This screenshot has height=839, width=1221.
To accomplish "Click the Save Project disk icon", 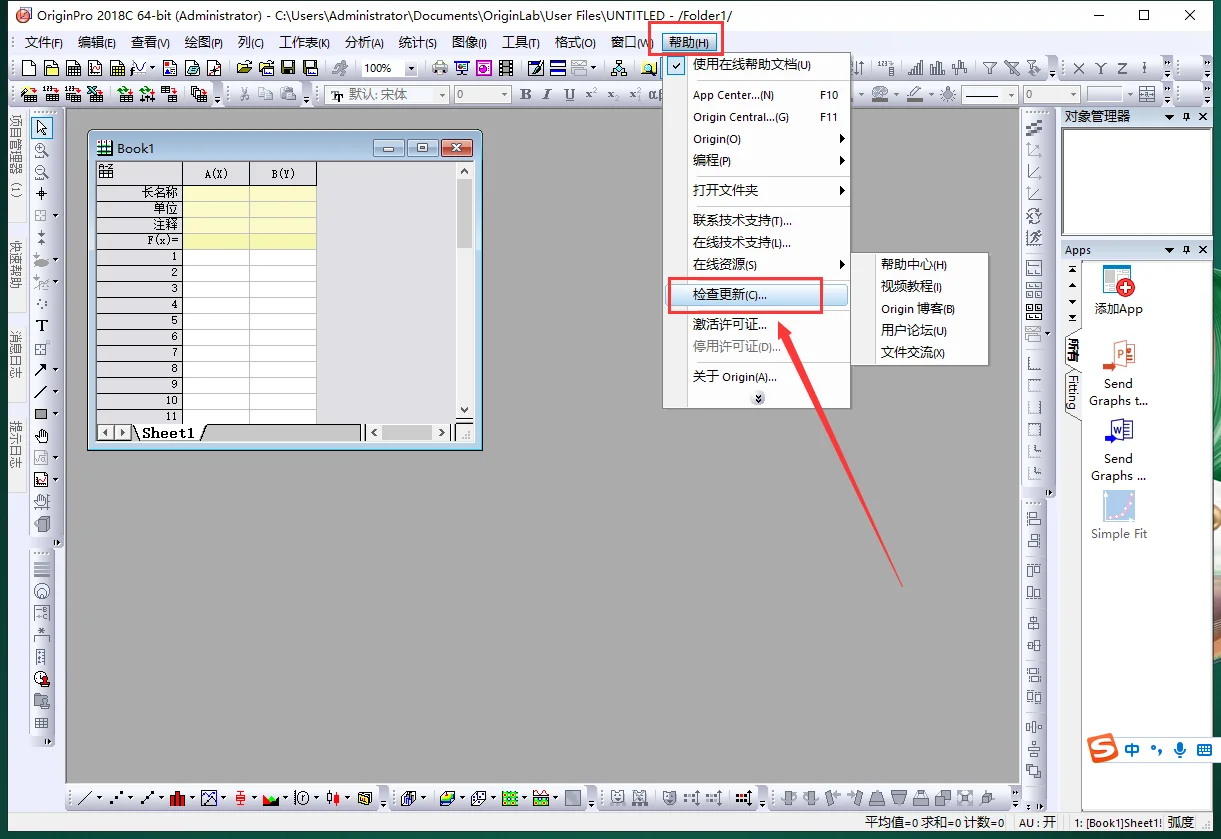I will tap(288, 68).
